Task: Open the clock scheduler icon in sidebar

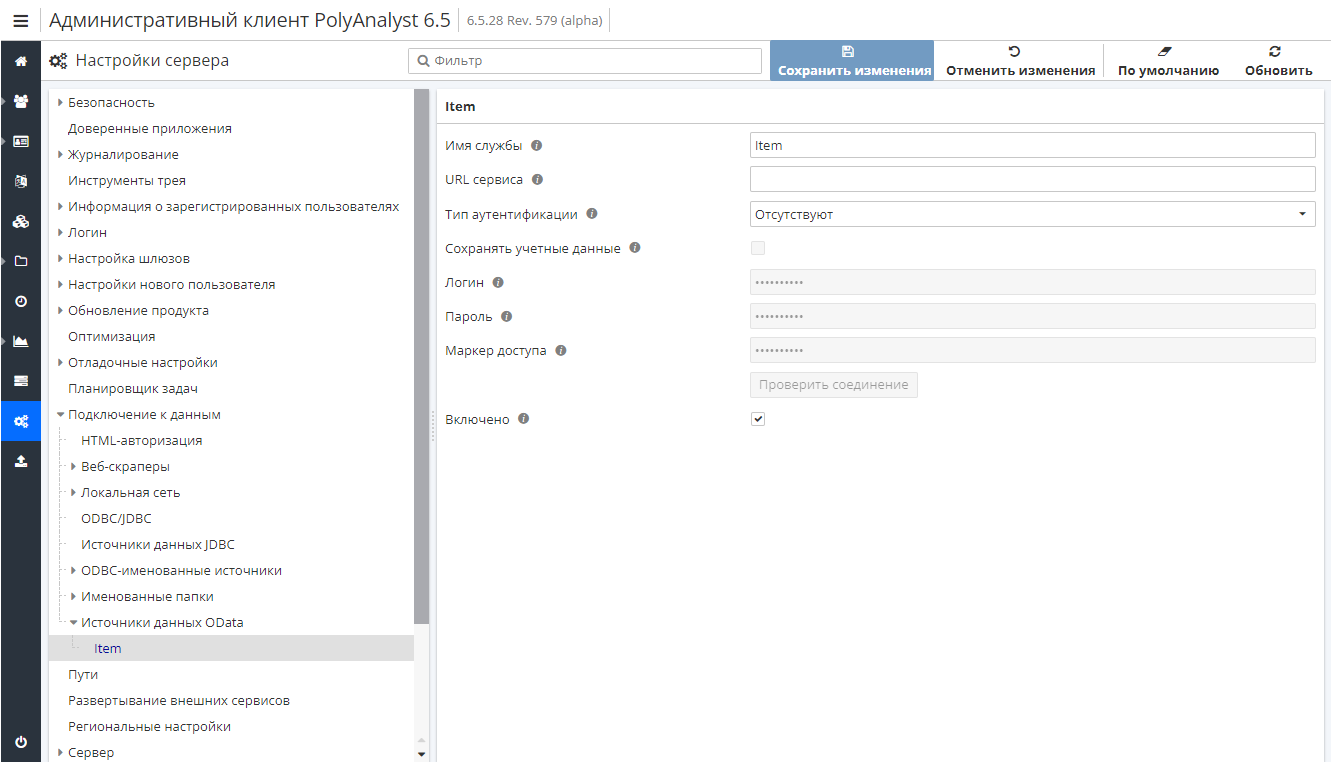Action: 21,301
